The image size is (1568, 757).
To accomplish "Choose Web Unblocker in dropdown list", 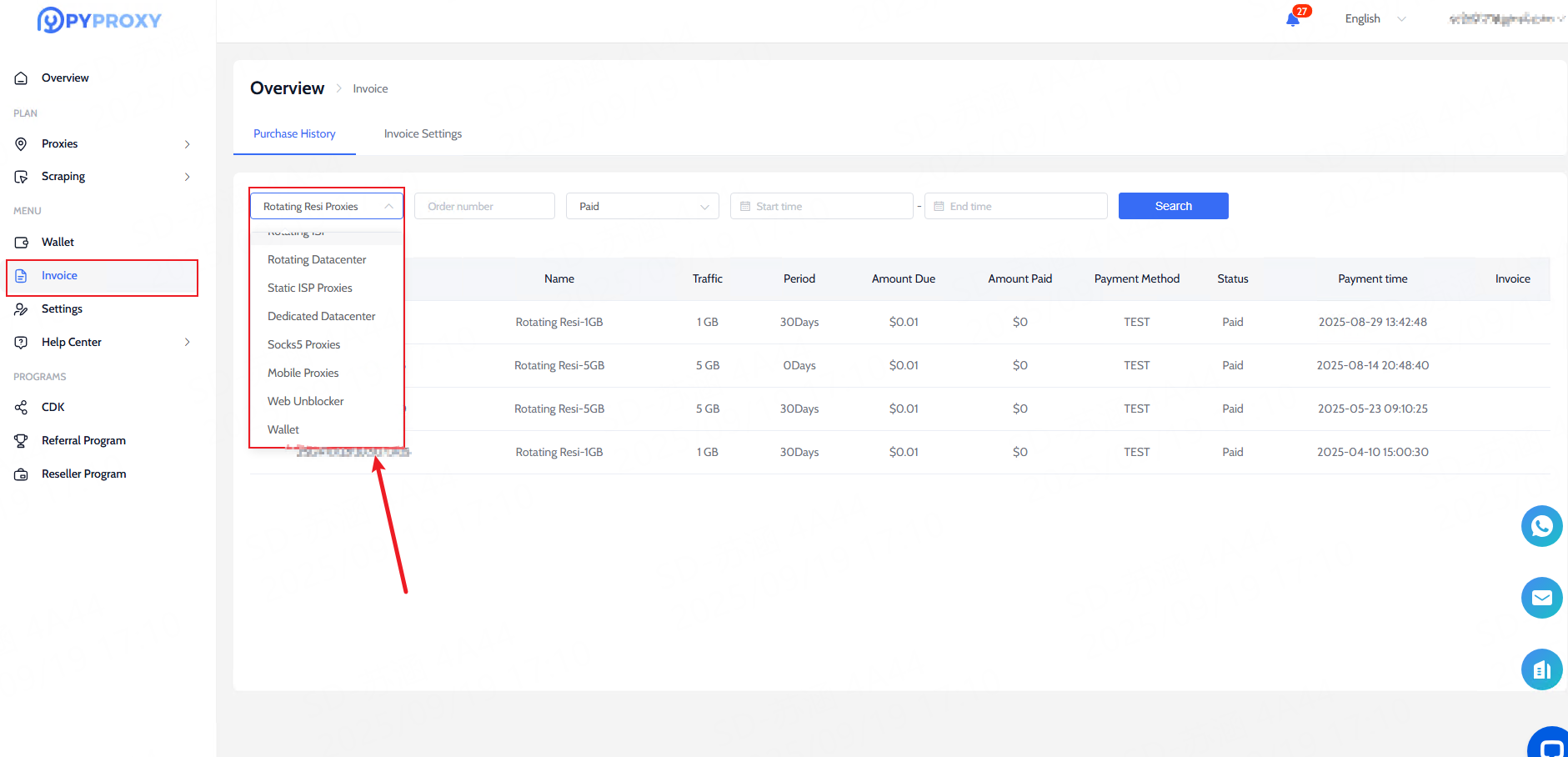I will [x=305, y=402].
